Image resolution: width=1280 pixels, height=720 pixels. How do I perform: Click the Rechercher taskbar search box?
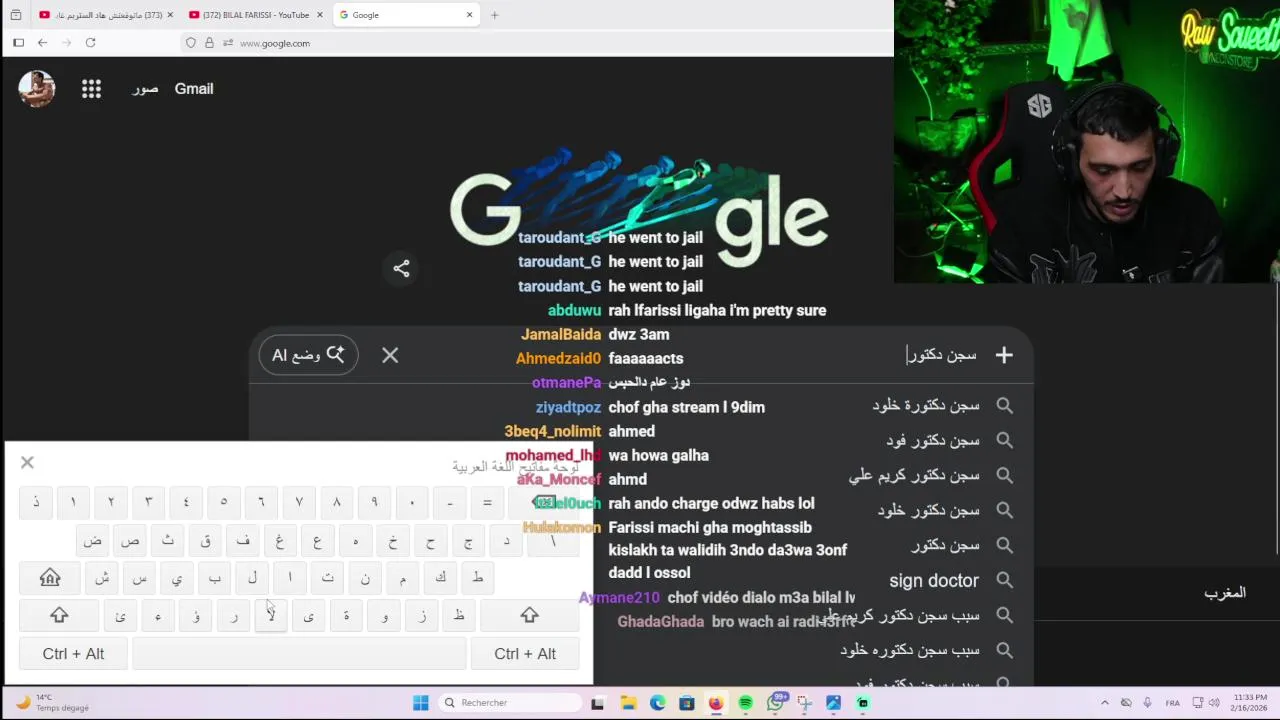510,703
